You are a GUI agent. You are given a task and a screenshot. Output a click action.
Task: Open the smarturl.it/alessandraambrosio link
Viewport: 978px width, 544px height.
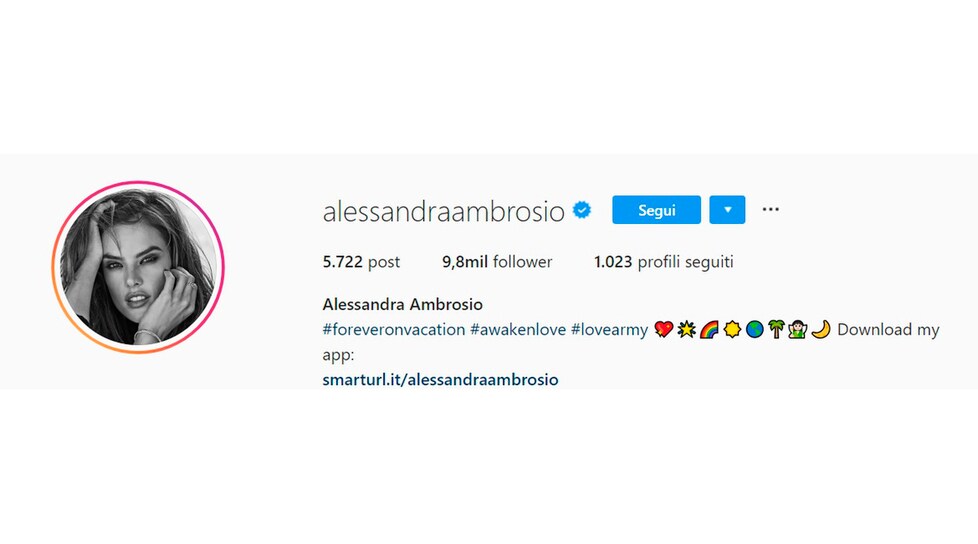pyautogui.click(x=440, y=379)
